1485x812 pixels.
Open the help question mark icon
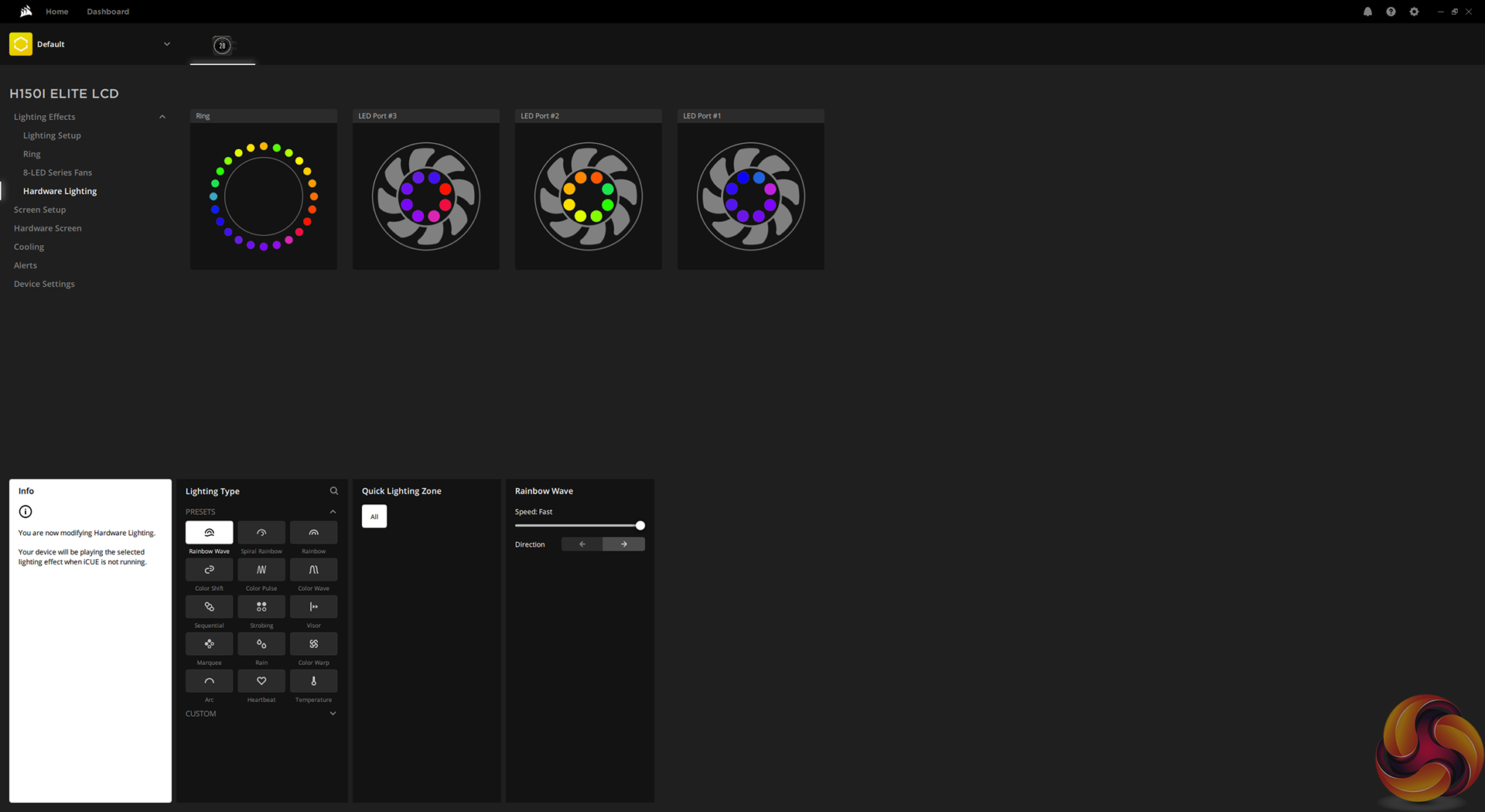1391,12
